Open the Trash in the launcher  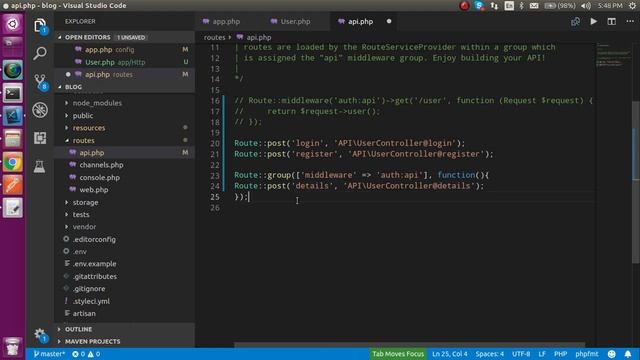point(13,347)
